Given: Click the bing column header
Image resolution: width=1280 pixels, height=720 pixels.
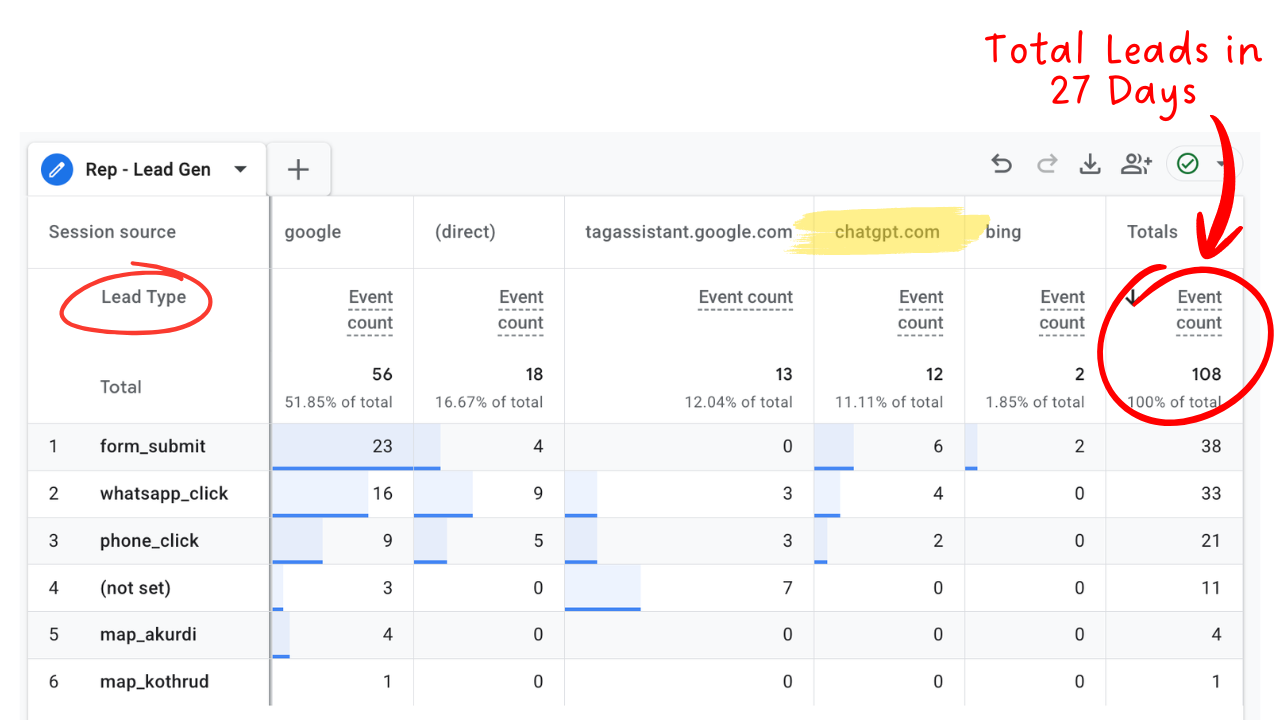Looking at the screenshot, I should [1003, 232].
